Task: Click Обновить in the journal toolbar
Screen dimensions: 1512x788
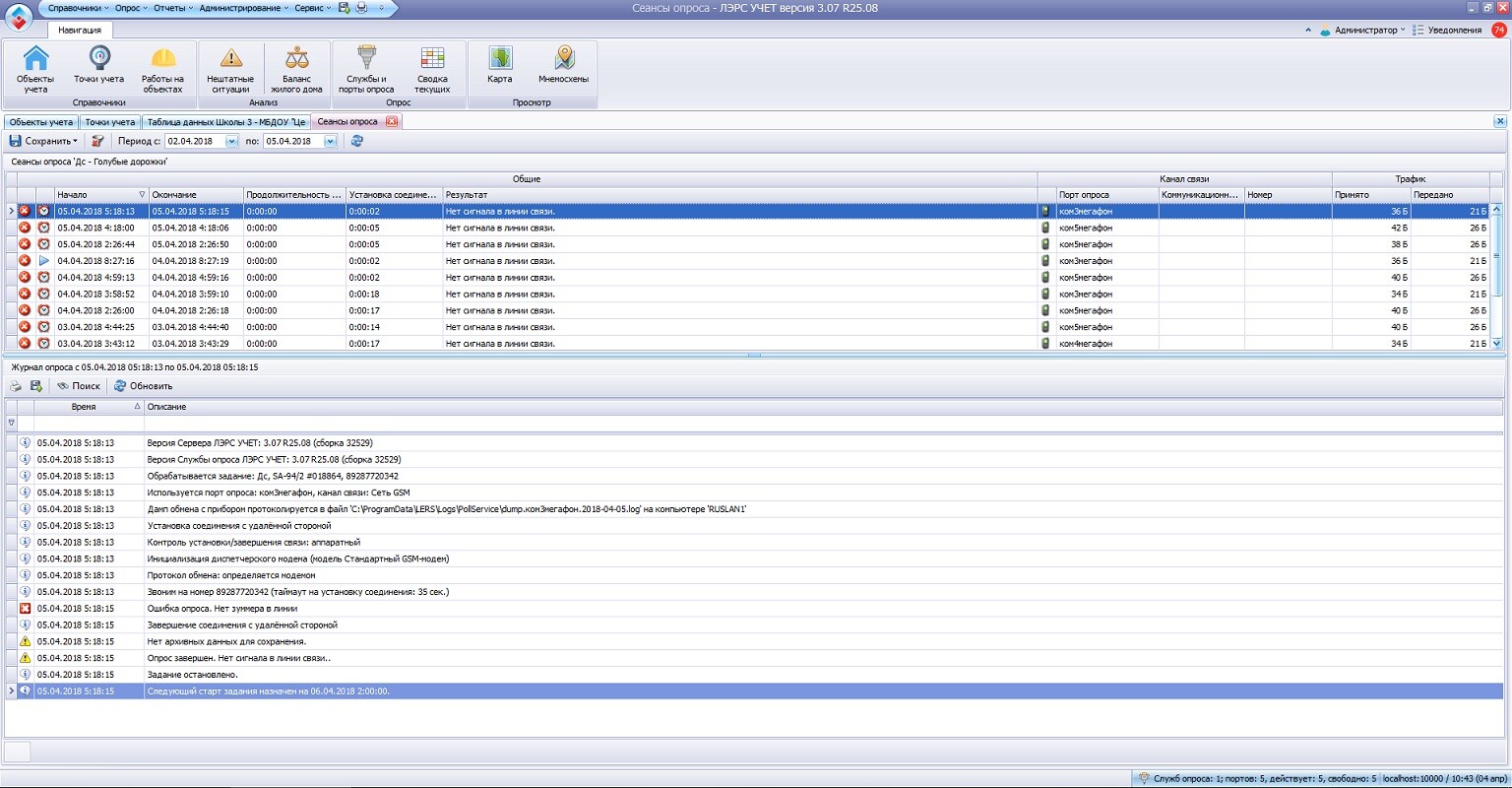Action: tap(144, 386)
